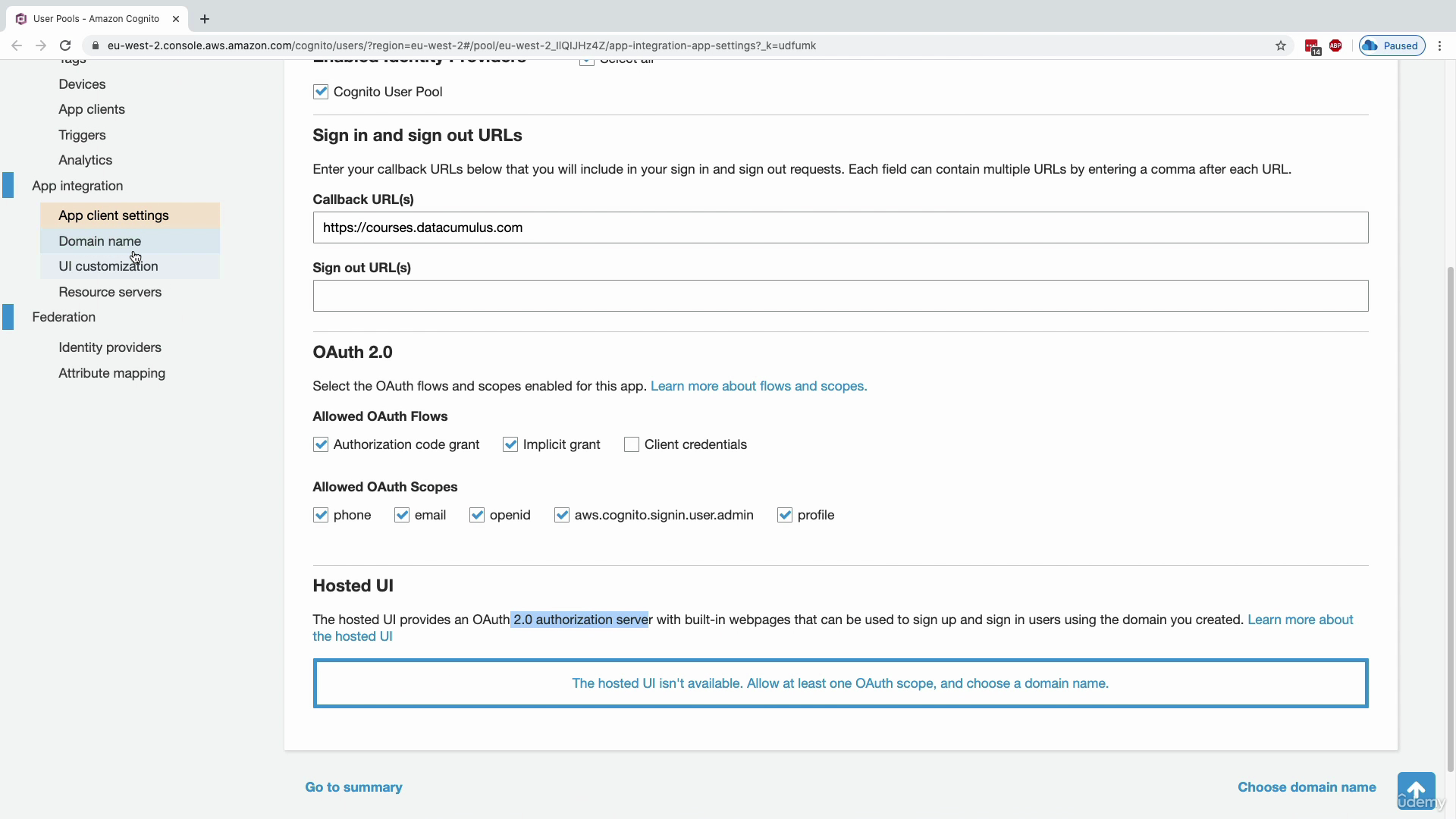Select Federation in the sidebar
This screenshot has height=819, width=1456.
(x=64, y=317)
